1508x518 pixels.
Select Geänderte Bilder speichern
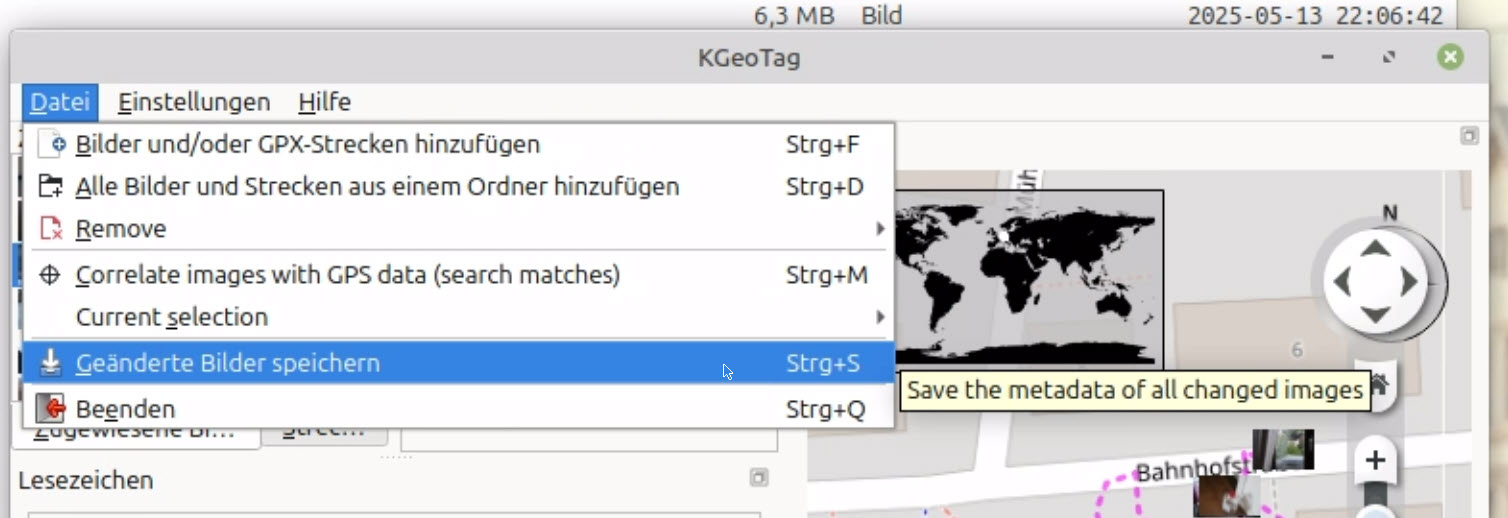458,363
